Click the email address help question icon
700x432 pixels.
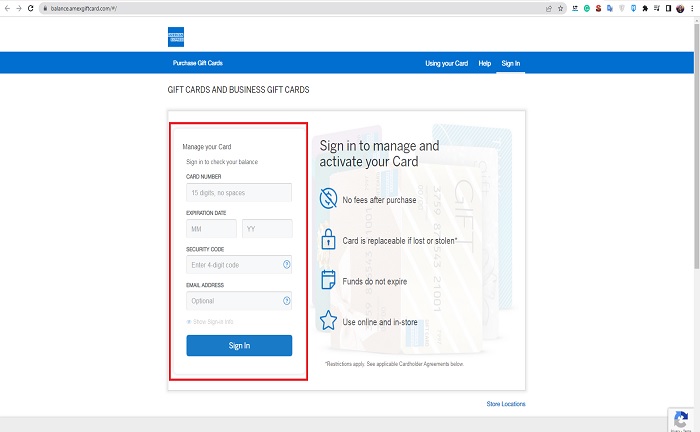click(x=287, y=301)
